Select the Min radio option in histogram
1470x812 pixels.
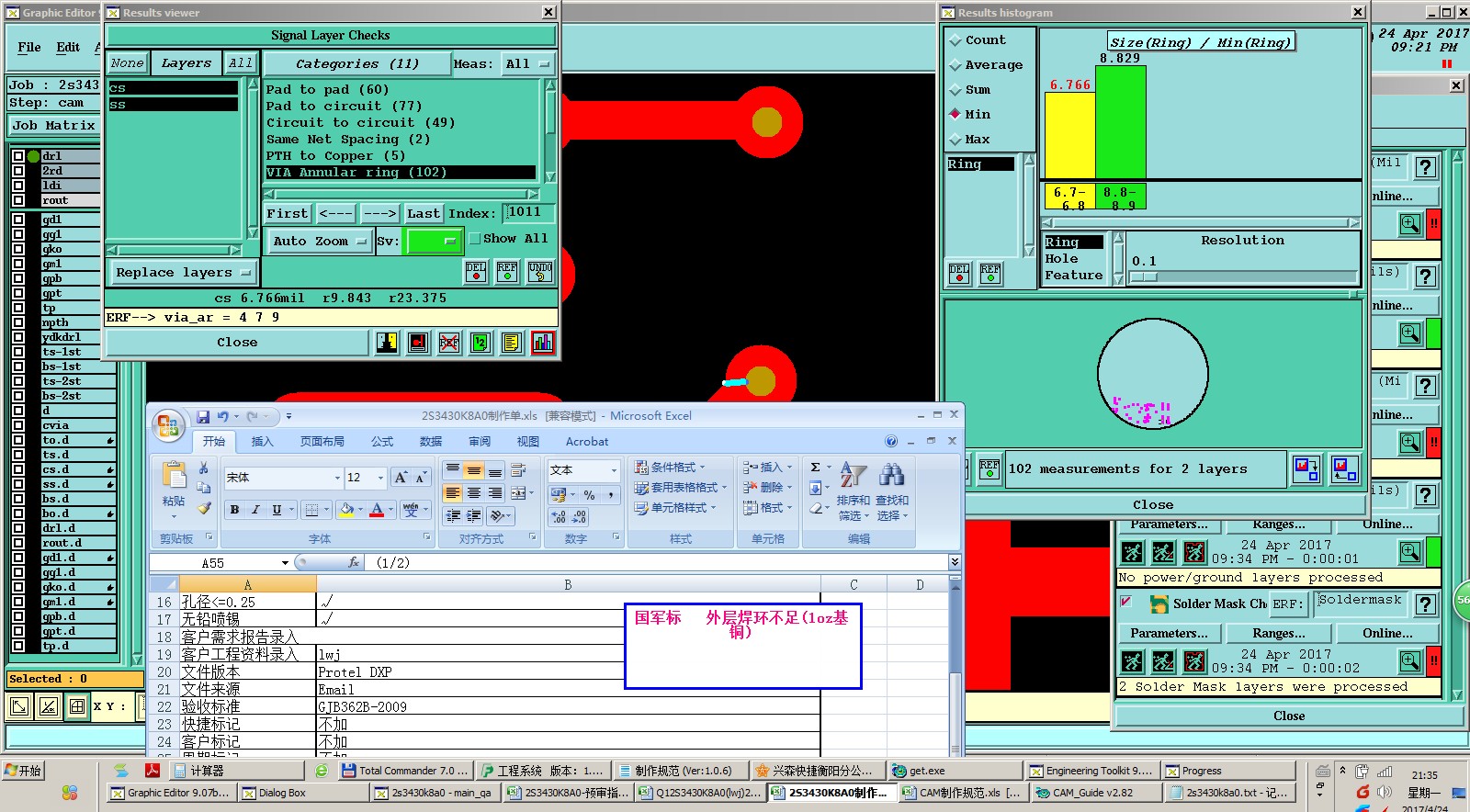tap(955, 115)
